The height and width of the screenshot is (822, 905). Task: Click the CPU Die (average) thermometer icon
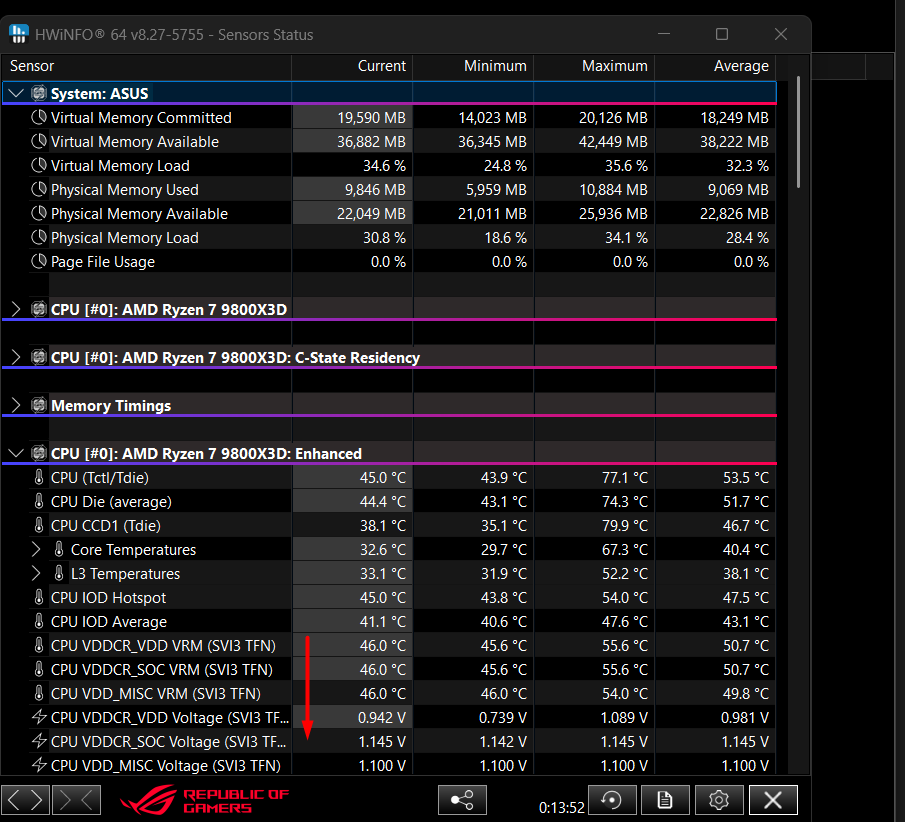pos(39,501)
